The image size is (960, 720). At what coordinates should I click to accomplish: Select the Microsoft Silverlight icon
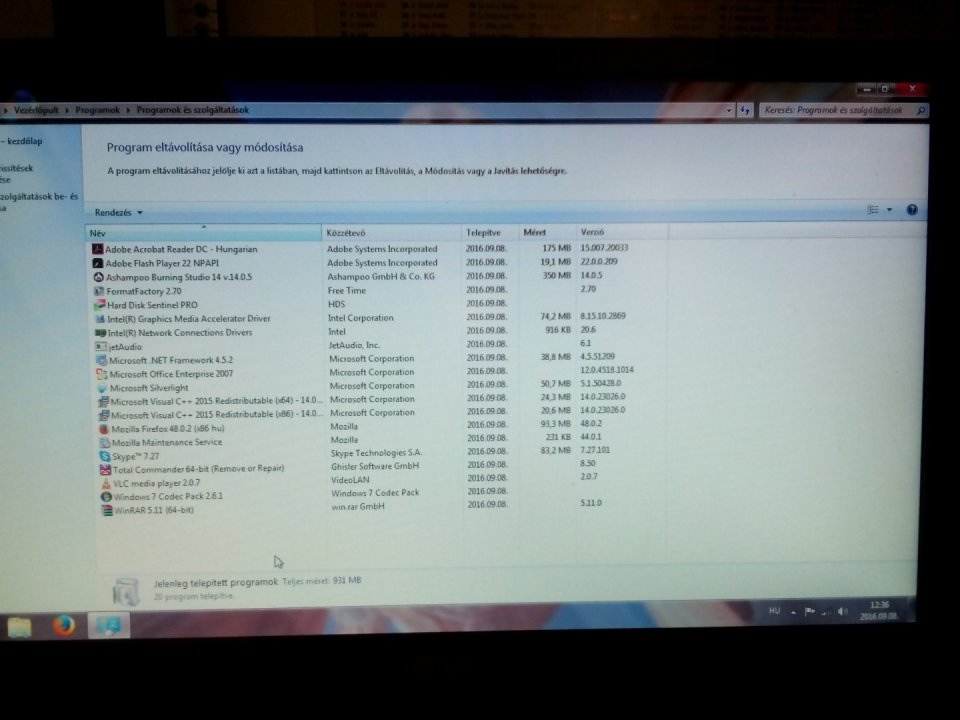point(102,388)
